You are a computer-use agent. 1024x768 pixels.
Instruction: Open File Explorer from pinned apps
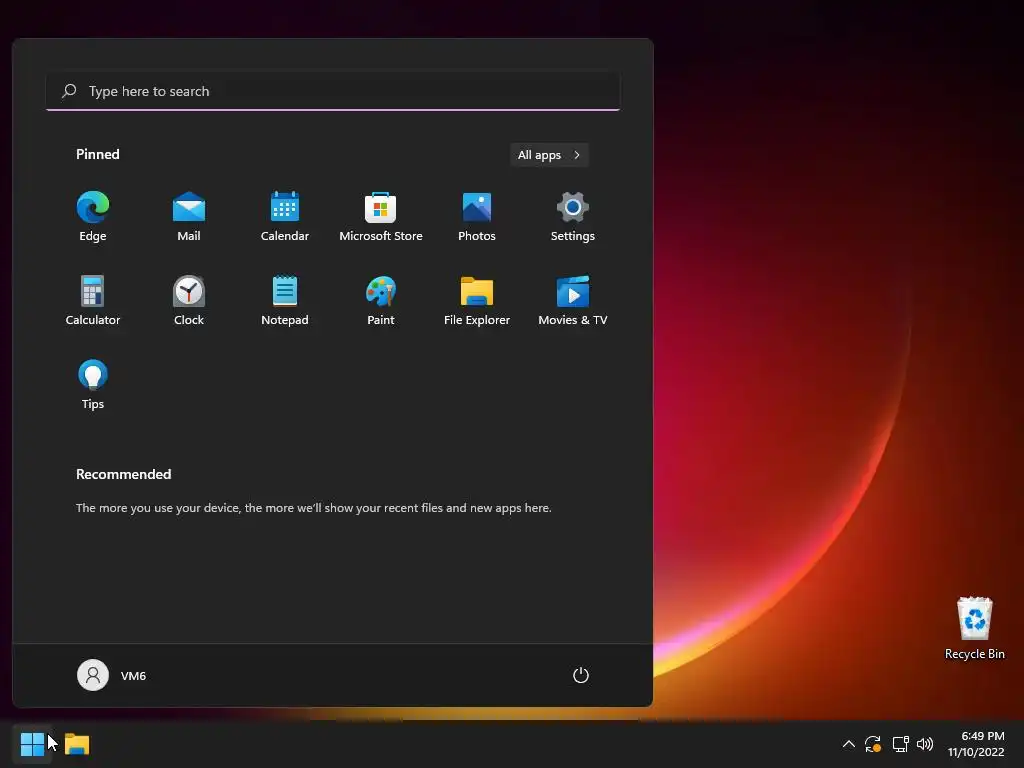(477, 300)
